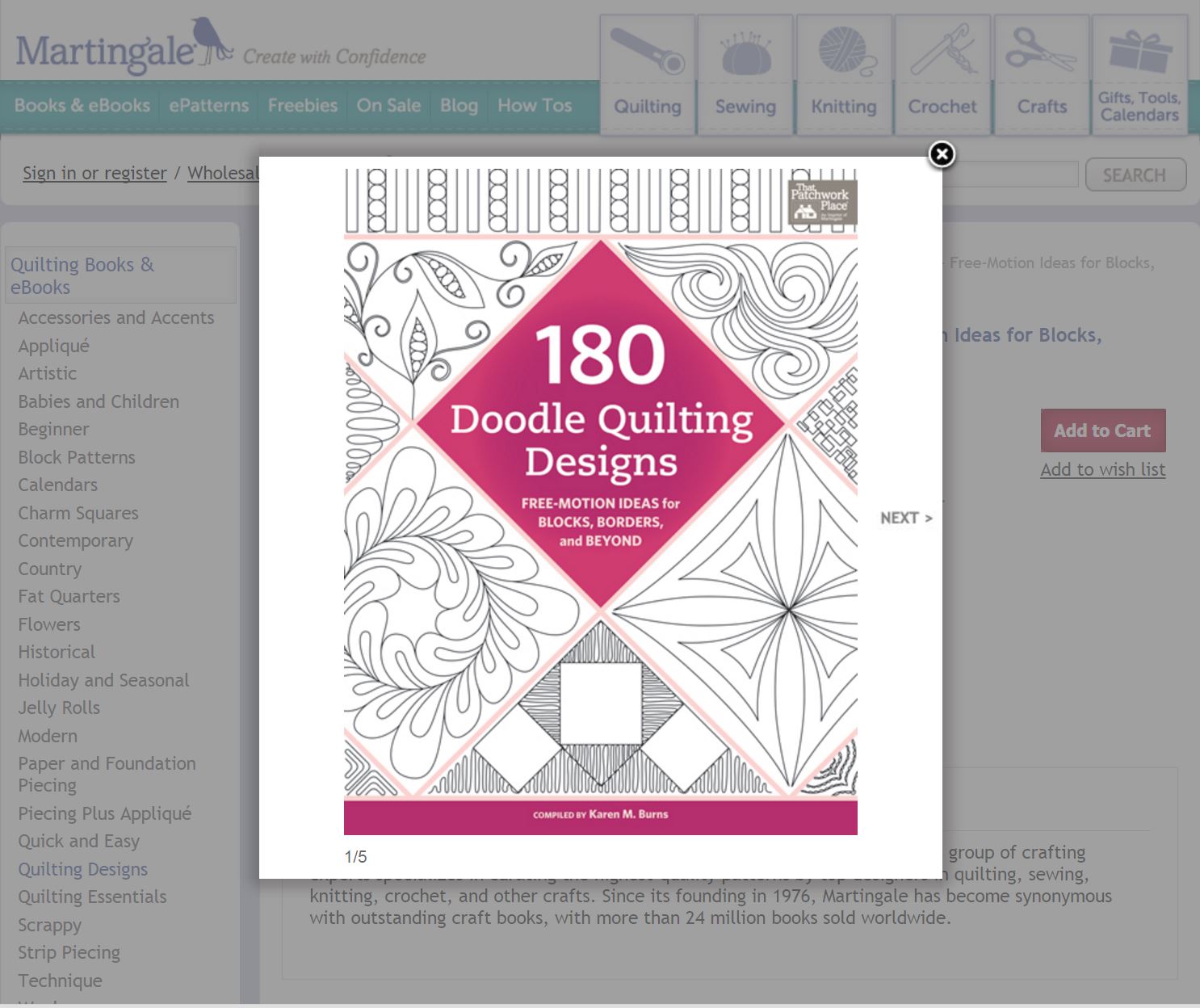Select Calendars category

click(57, 485)
